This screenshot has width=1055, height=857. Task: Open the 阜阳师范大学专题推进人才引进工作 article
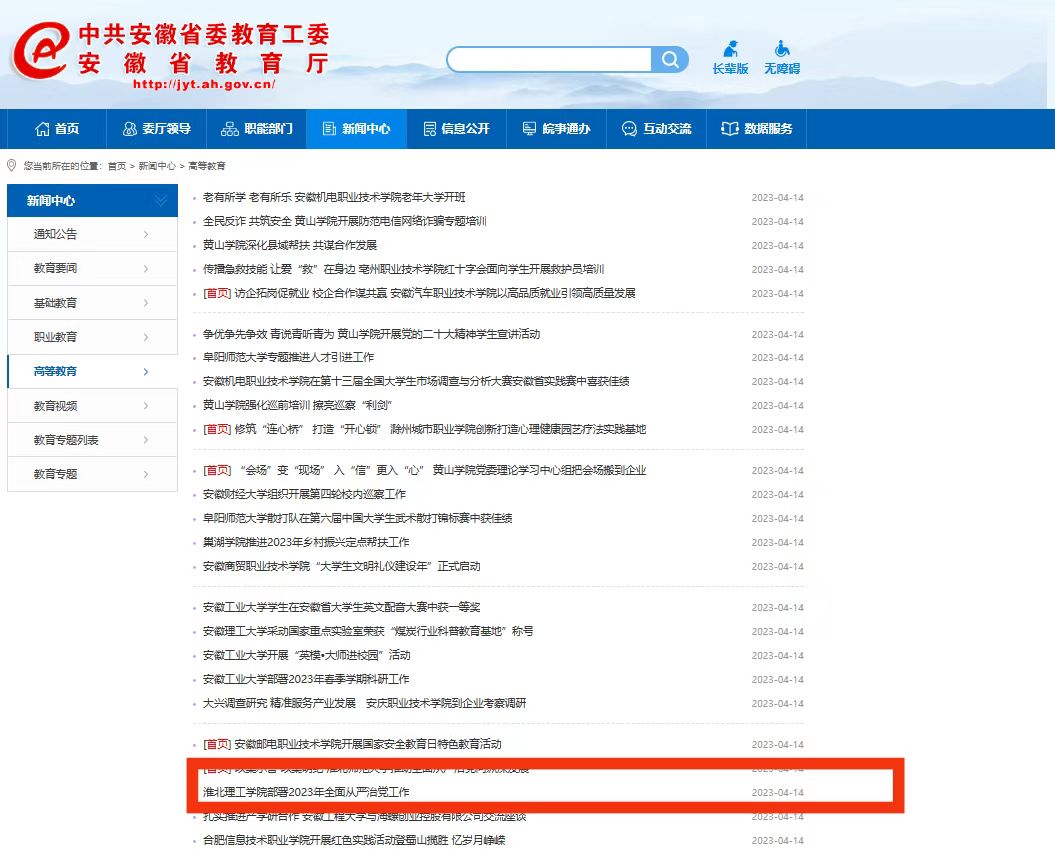pyautogui.click(x=288, y=357)
